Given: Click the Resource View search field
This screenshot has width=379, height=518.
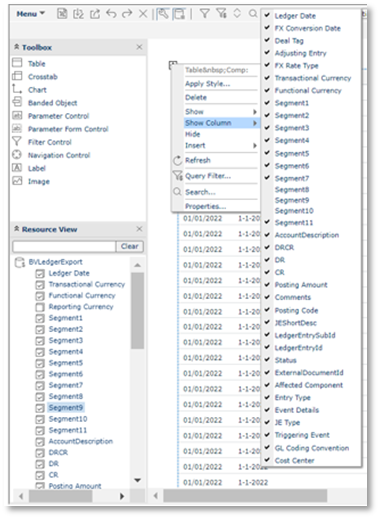Looking at the screenshot, I should pos(64,246).
